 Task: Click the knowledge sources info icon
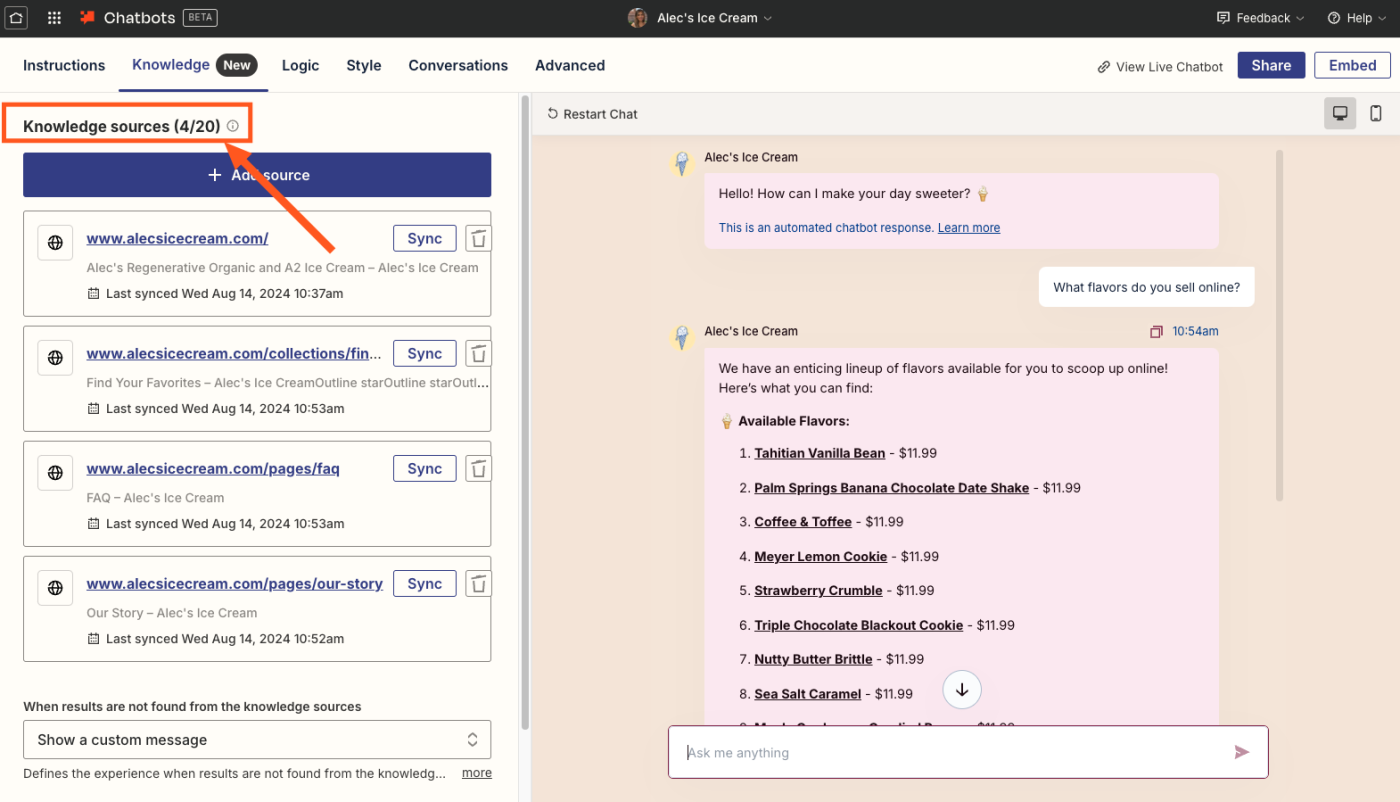(x=233, y=126)
